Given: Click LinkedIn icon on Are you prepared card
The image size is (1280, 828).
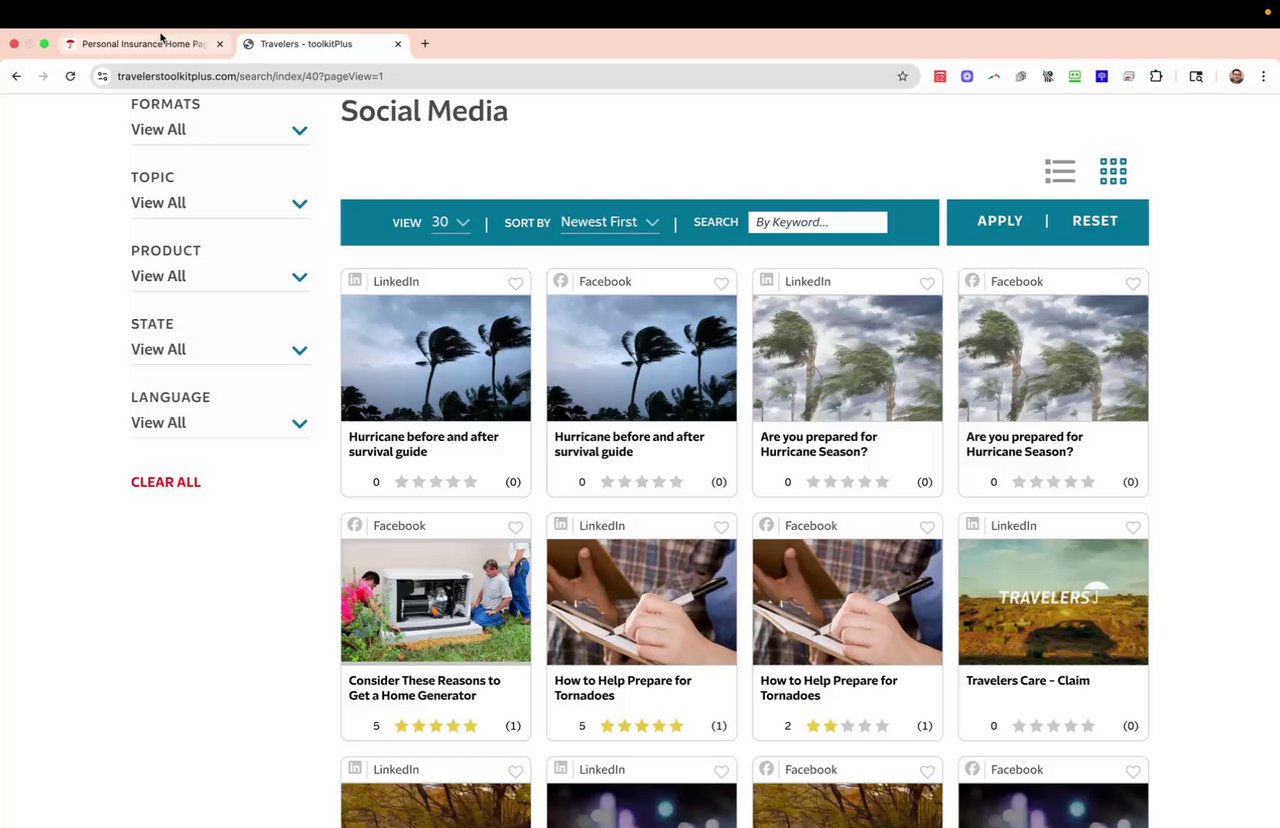Looking at the screenshot, I should [767, 281].
